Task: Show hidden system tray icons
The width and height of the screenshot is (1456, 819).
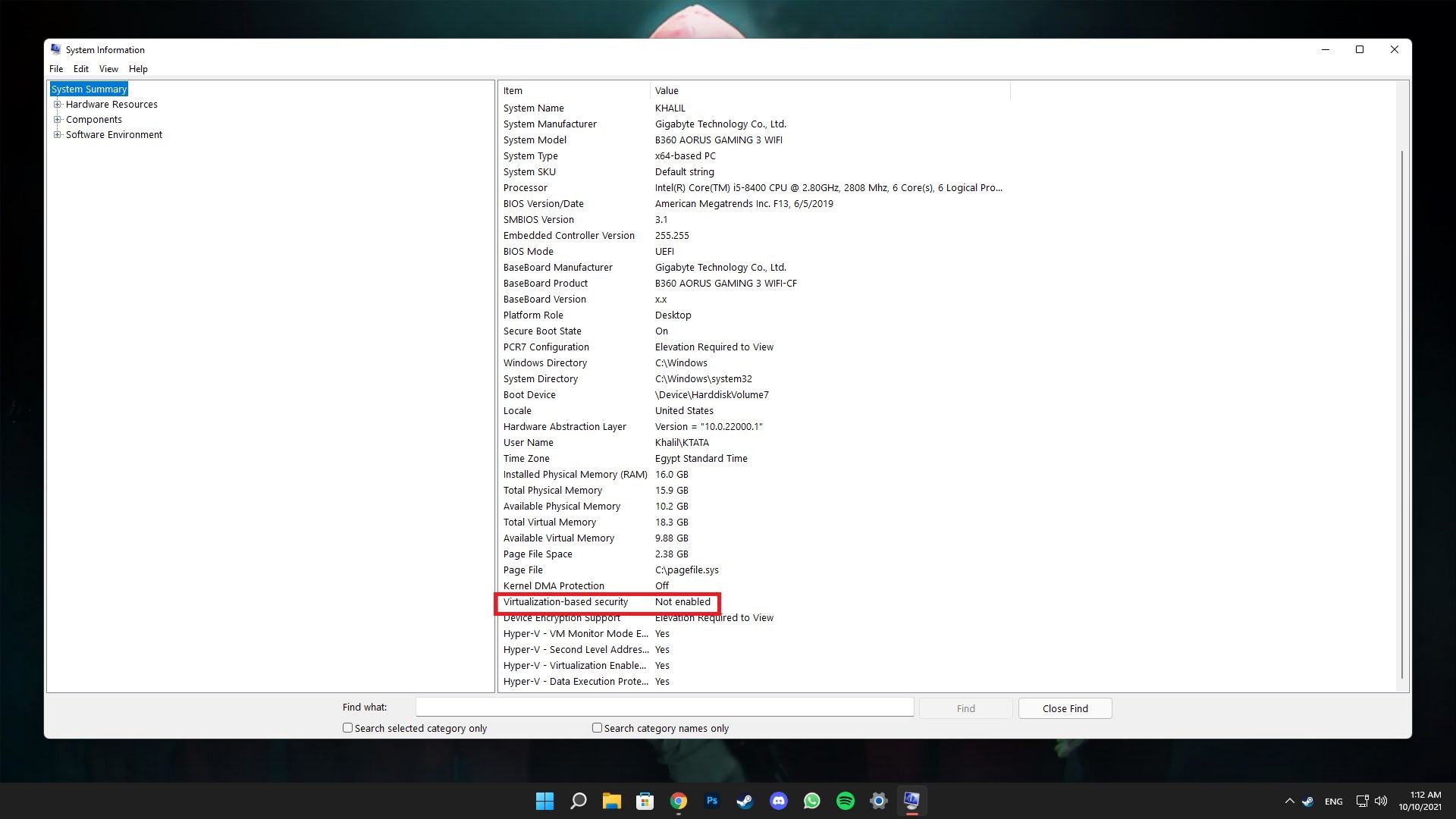Action: [1289, 801]
